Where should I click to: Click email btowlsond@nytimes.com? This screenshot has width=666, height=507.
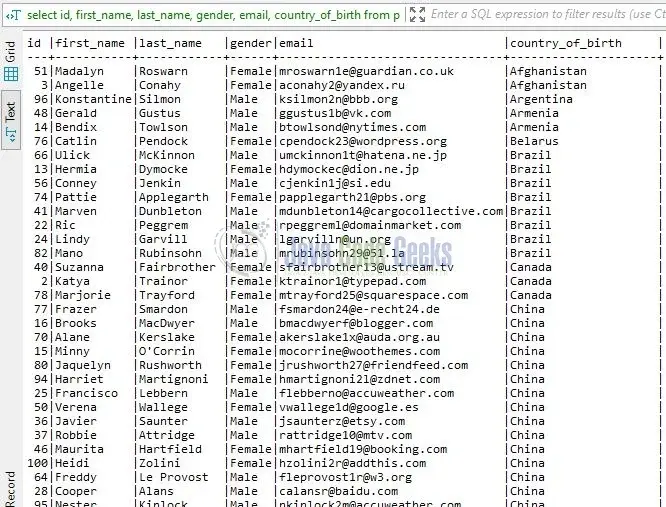353,127
